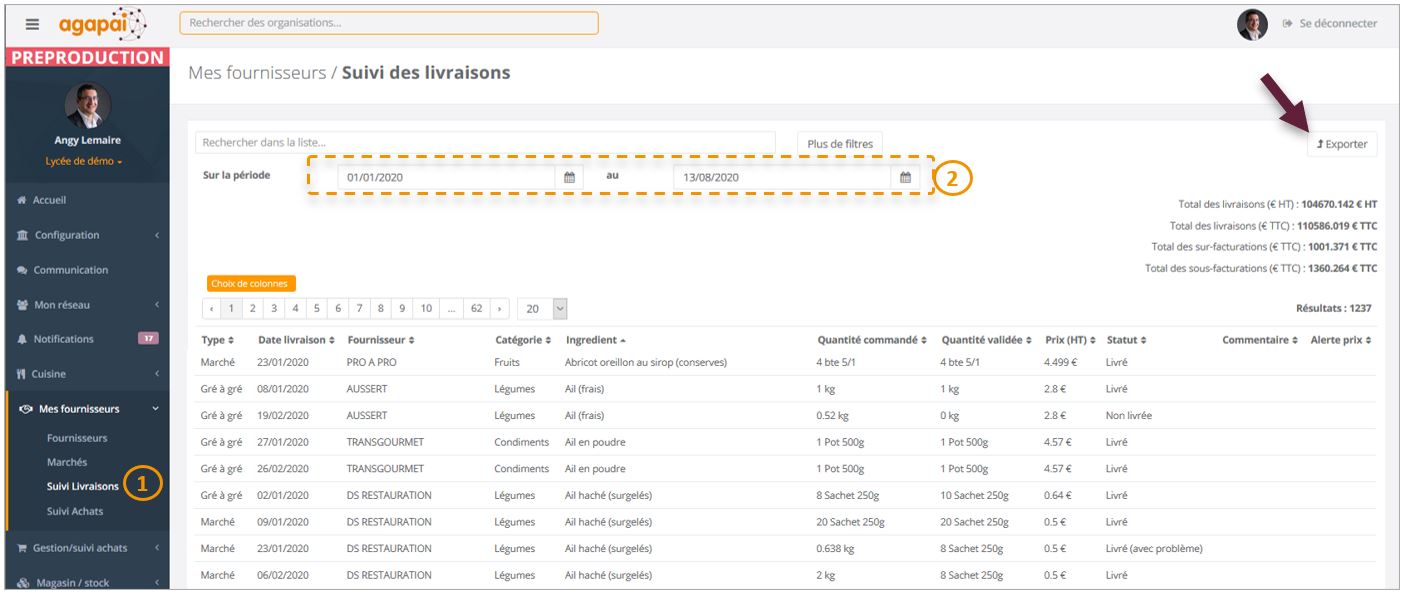Go to page 5
The width and height of the screenshot is (1403, 594).
point(317,309)
